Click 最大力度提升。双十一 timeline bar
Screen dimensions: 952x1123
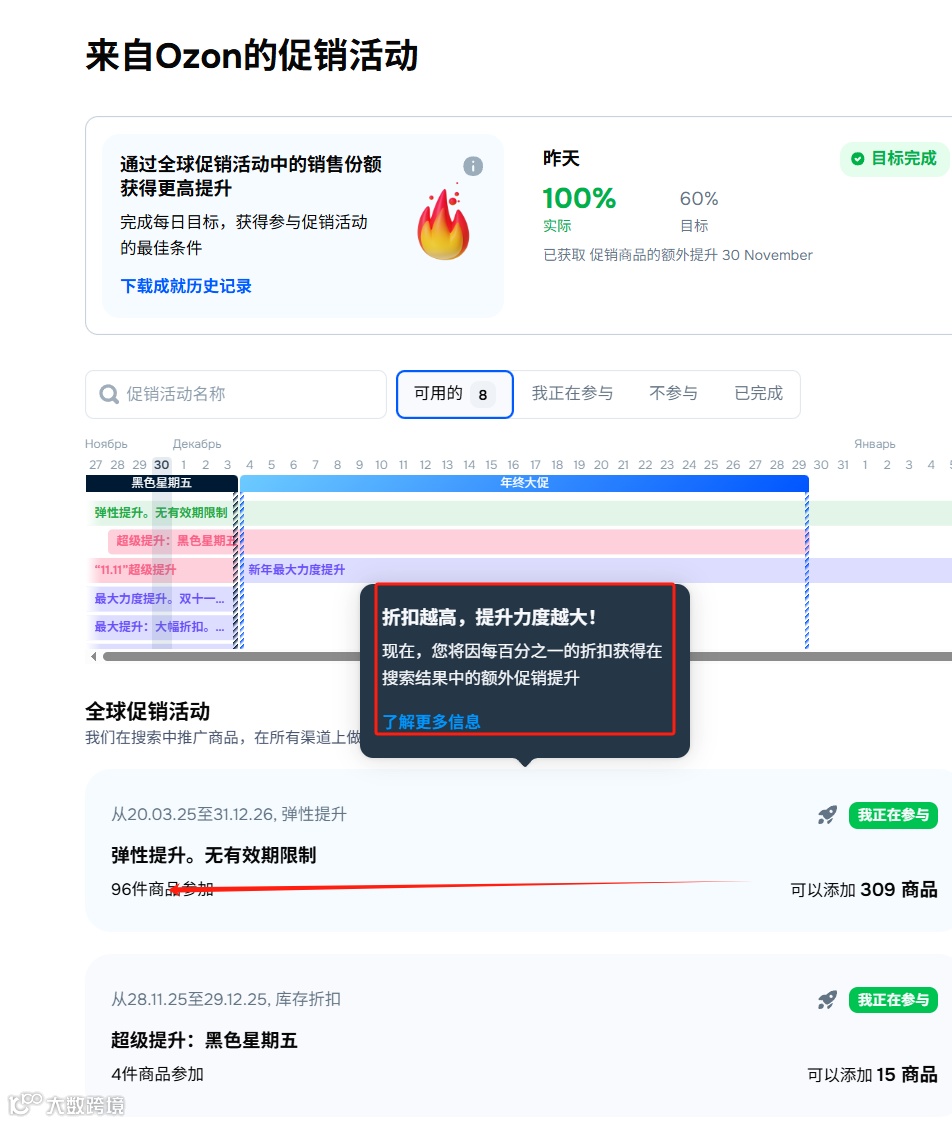pyautogui.click(x=160, y=599)
